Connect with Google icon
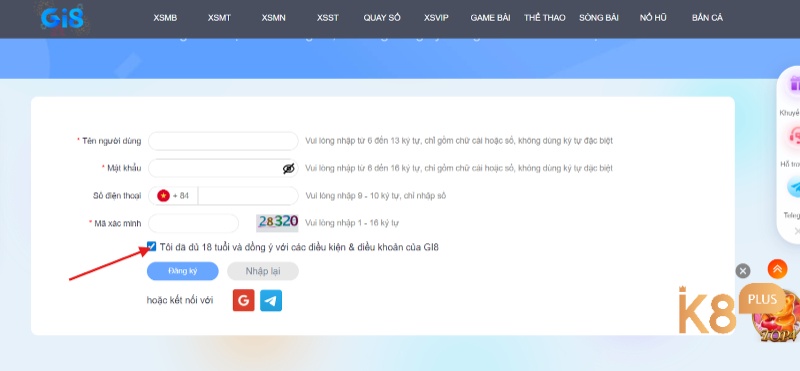The image size is (800, 371). point(243,301)
